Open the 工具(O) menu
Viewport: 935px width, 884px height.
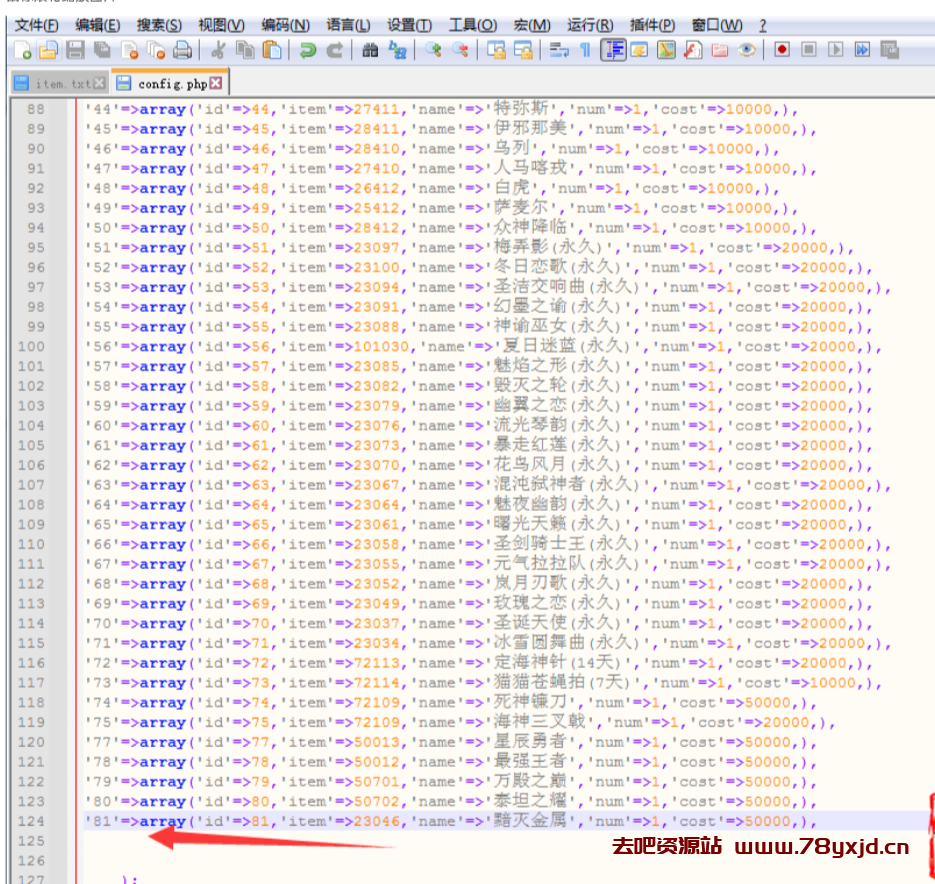point(473,25)
